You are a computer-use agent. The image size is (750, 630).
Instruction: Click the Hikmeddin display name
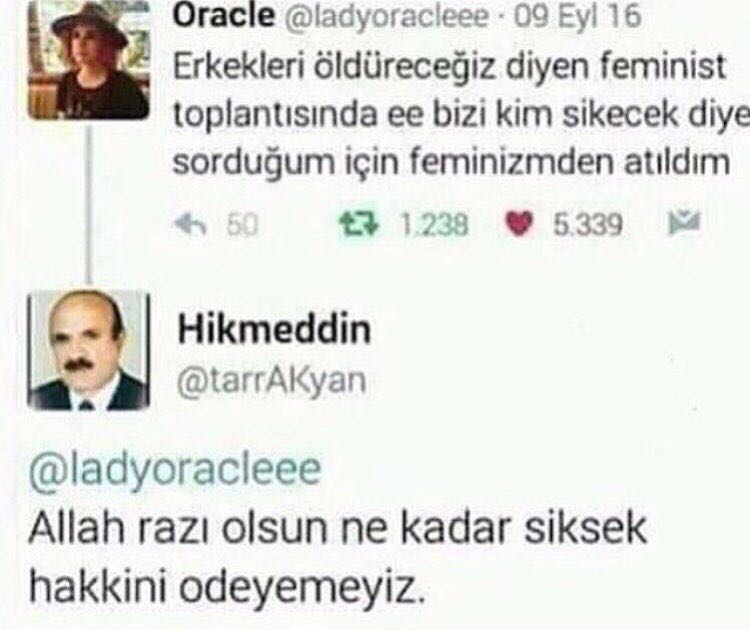coord(275,329)
